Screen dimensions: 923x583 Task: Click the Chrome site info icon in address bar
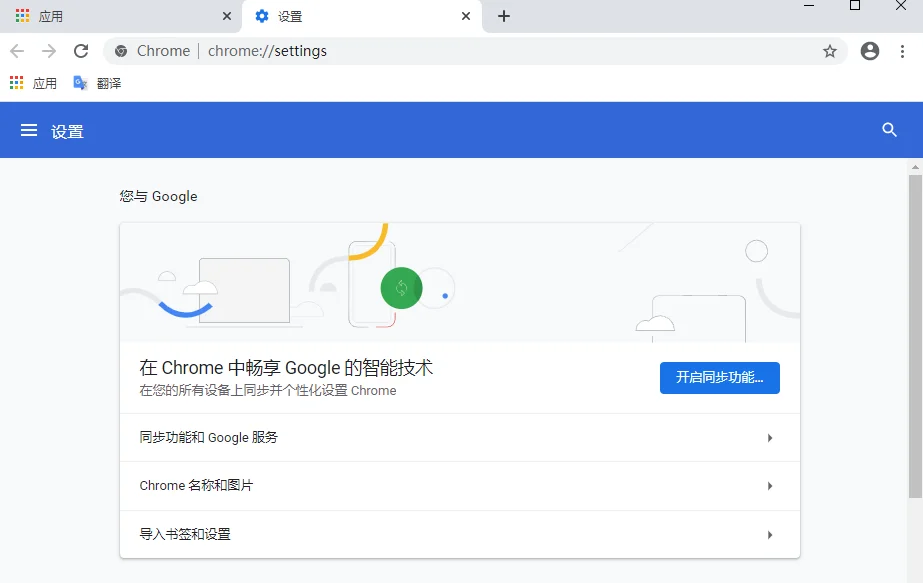(121, 51)
